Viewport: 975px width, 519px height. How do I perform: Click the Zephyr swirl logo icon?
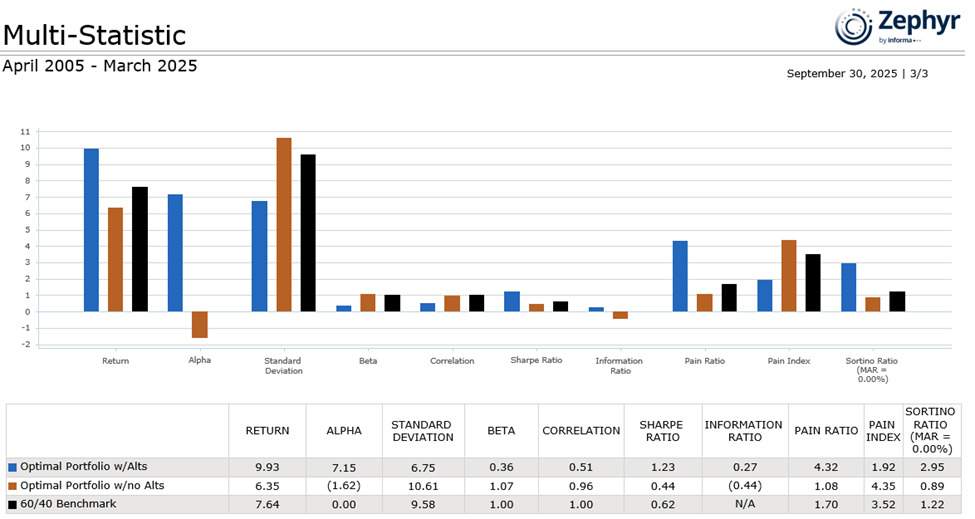click(x=854, y=26)
